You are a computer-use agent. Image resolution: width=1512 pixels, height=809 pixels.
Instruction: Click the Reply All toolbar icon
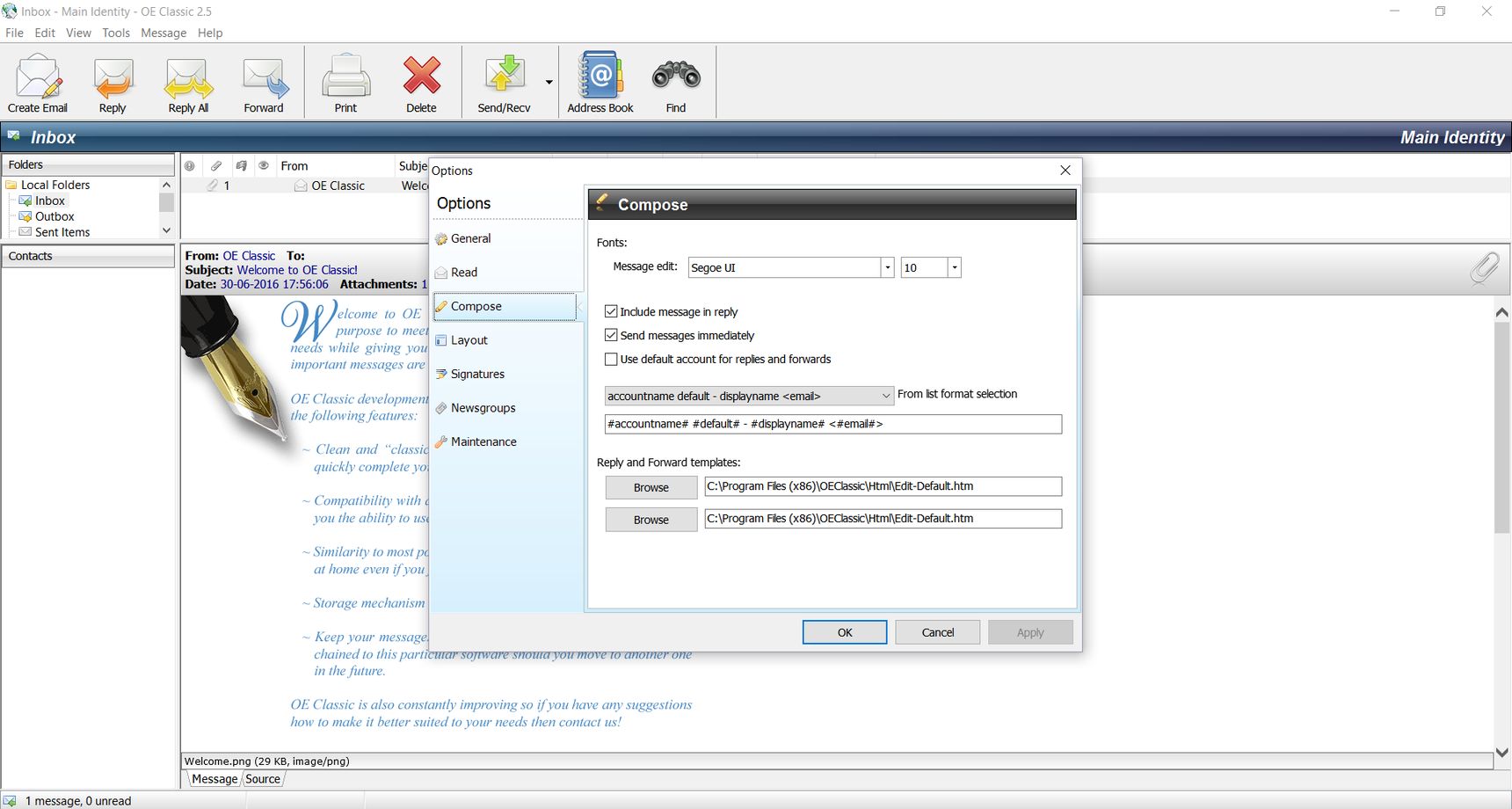(x=188, y=84)
